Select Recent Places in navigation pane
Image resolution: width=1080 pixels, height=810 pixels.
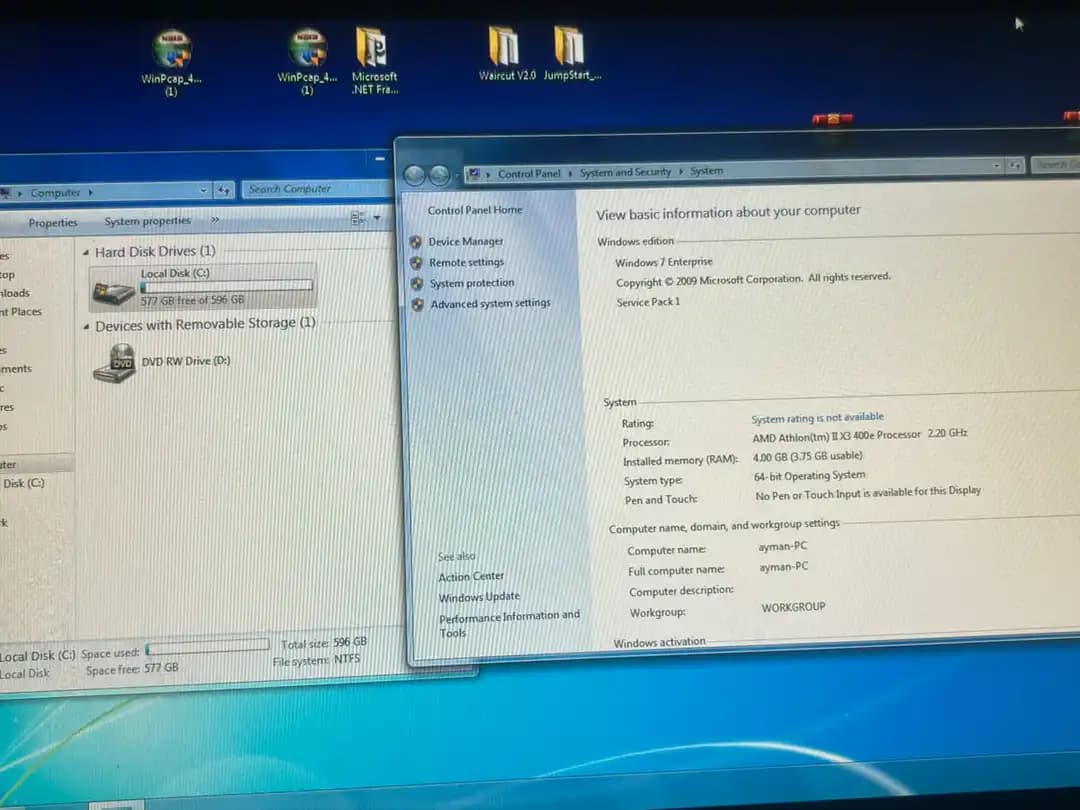point(21,312)
